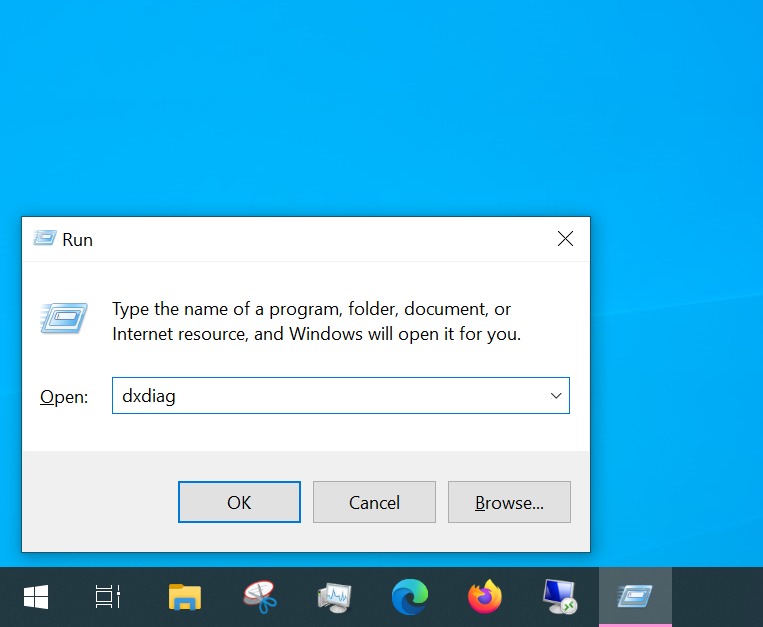The image size is (763, 627).
Task: Open Remote Desktop Connection from the taskbar
Action: pyautogui.click(x=560, y=597)
